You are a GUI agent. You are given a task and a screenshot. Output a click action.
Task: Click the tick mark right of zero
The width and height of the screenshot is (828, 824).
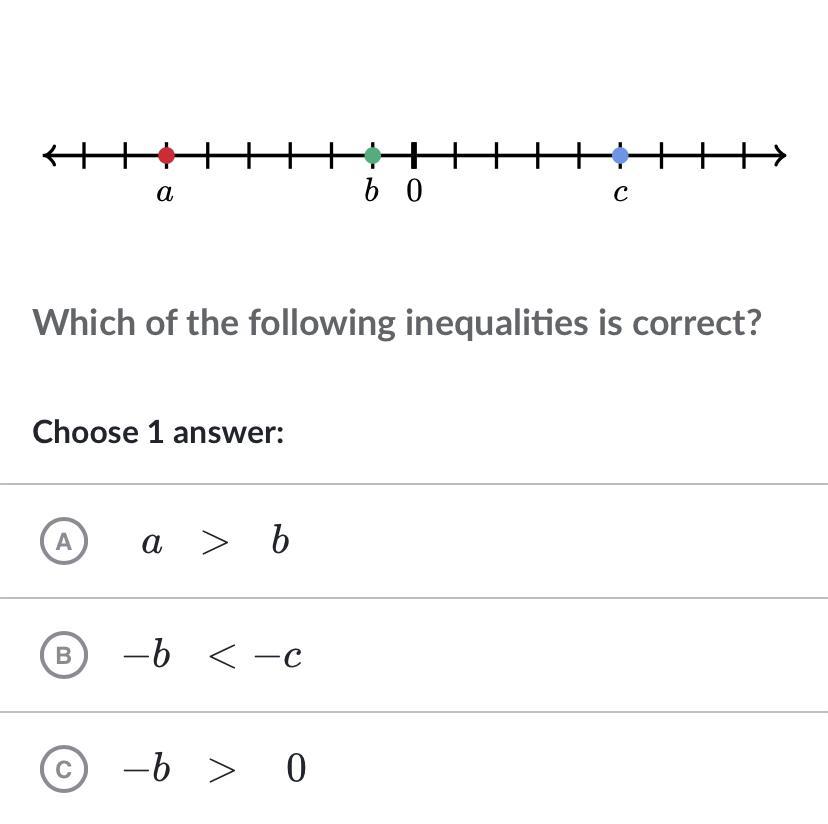455,155
